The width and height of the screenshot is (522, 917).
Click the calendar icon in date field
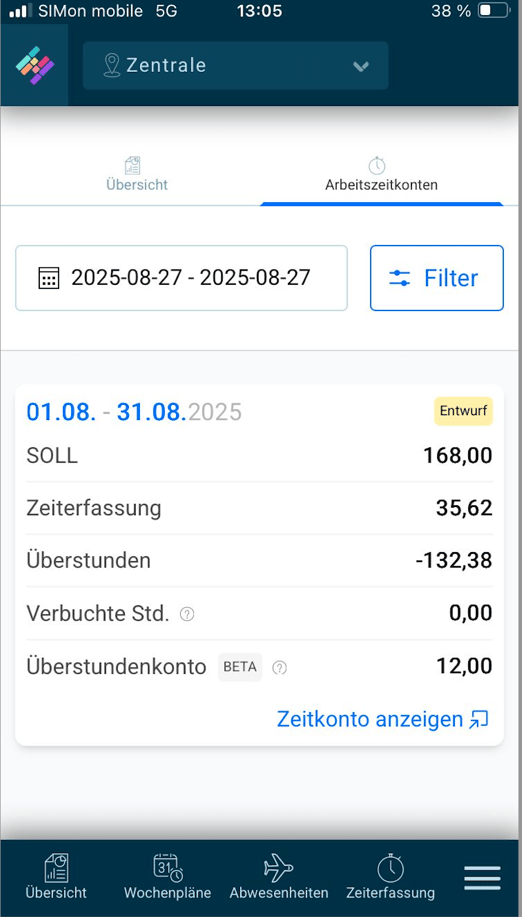point(48,278)
